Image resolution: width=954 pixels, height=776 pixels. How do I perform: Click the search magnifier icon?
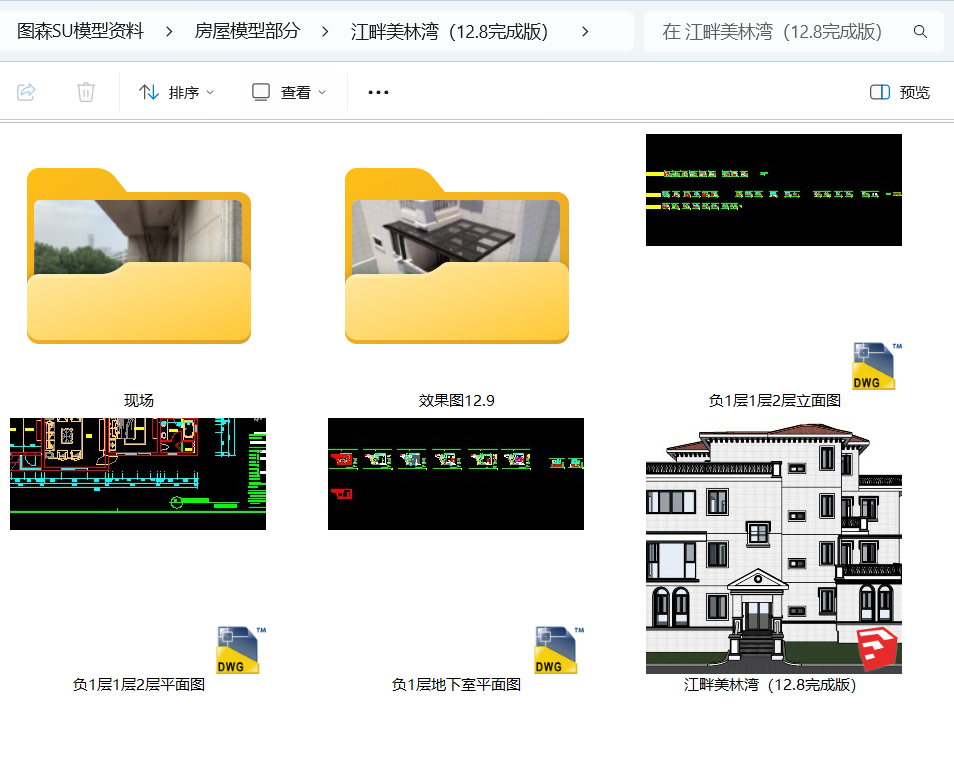click(x=921, y=32)
